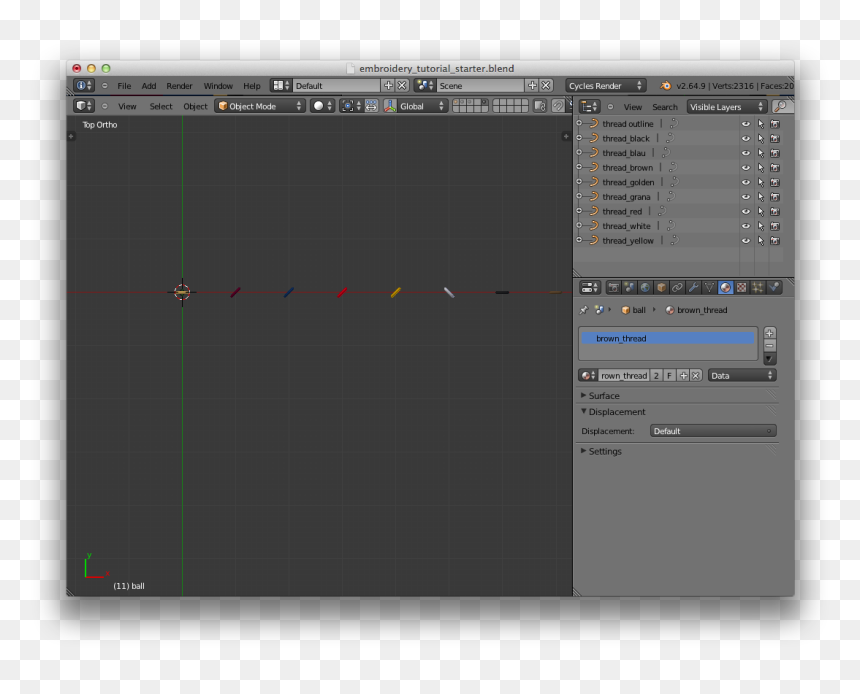
Task: Hide thread_black with eye icon
Action: click(x=746, y=139)
